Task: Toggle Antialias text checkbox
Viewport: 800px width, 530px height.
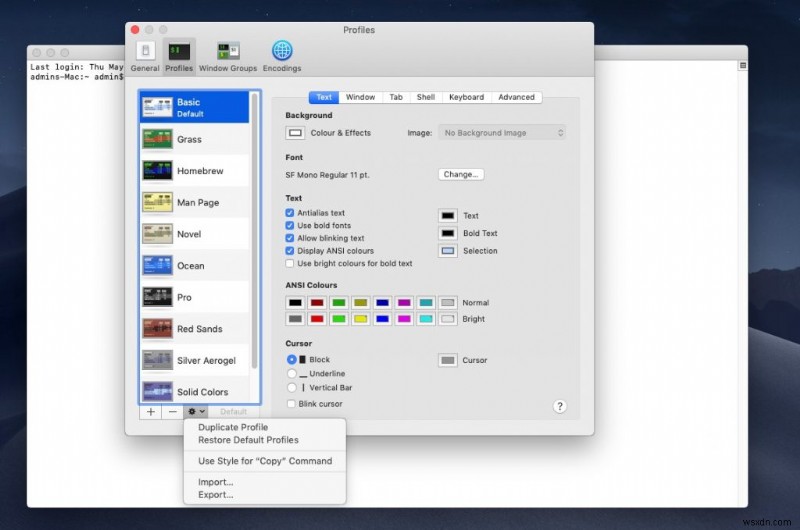Action: click(290, 213)
